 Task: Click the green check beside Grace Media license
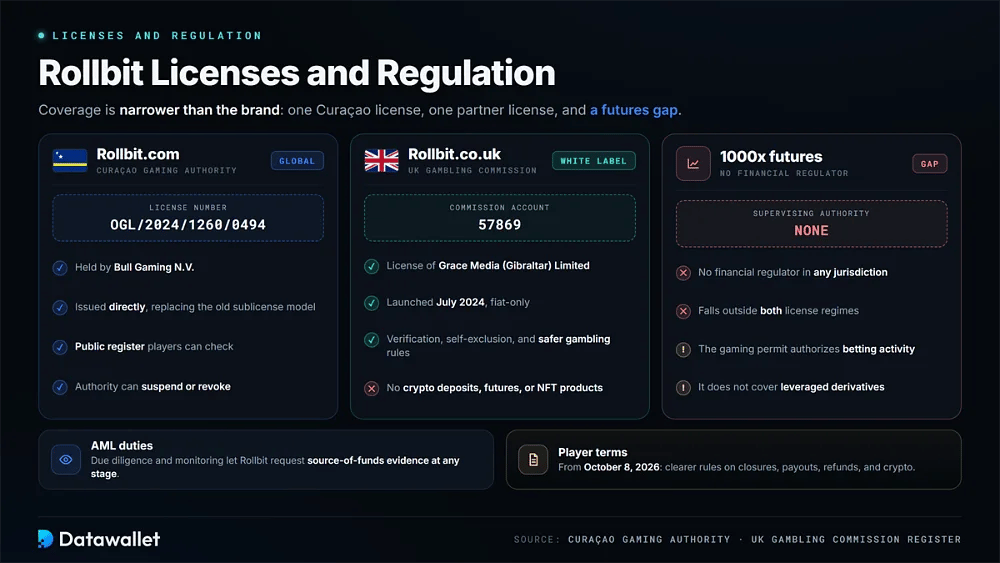371,266
